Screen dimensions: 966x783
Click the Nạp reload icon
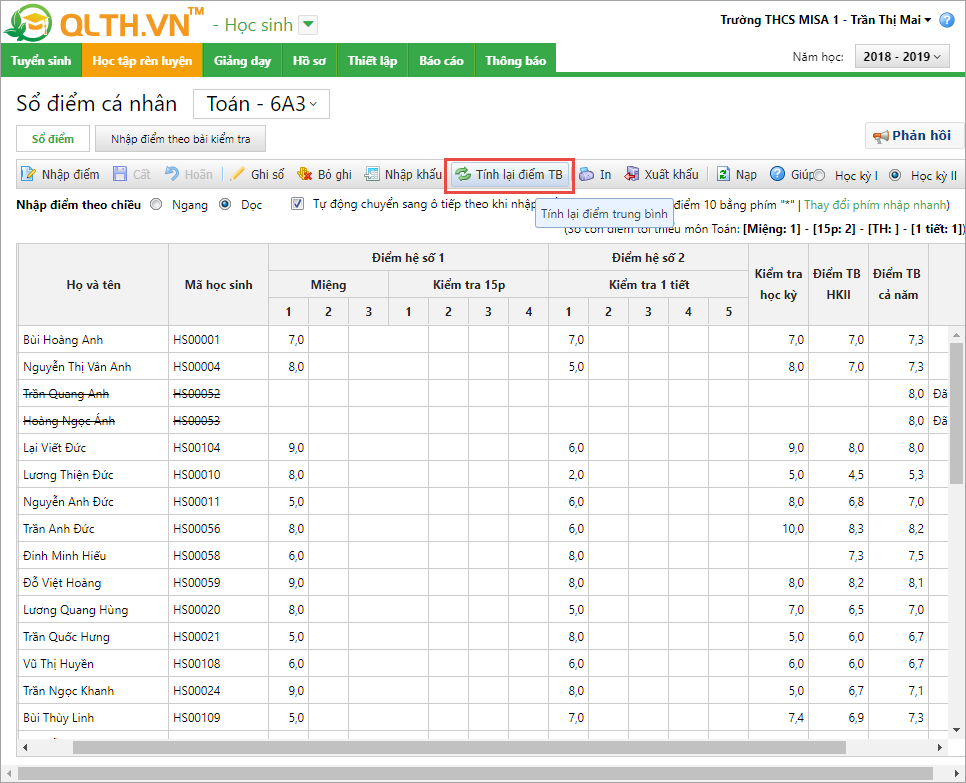click(723, 174)
